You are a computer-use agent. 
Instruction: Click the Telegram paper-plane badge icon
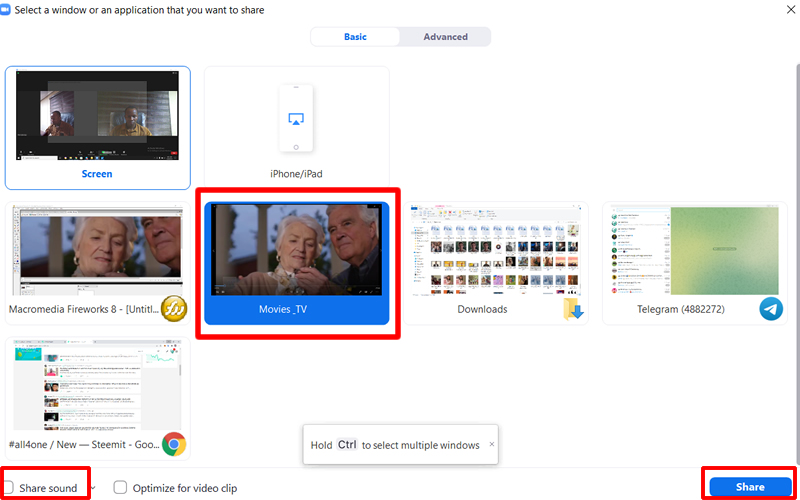pos(771,309)
